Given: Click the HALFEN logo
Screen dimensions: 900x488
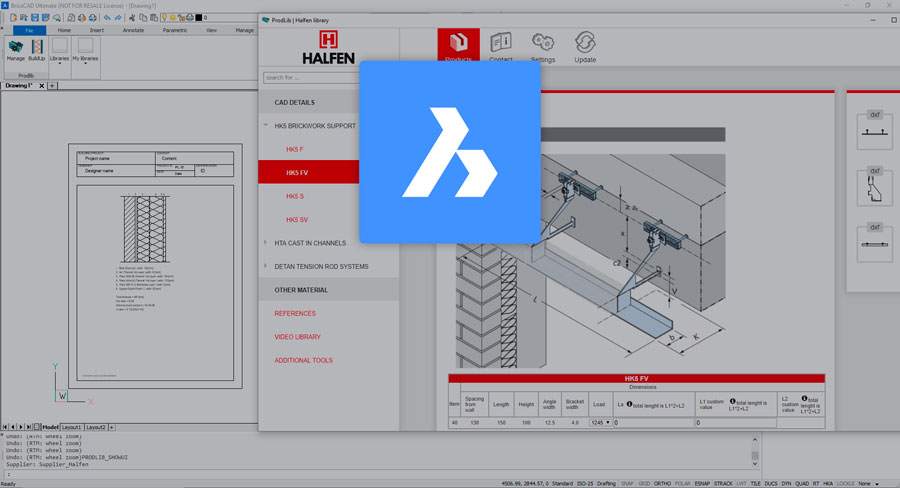Looking at the screenshot, I should coord(328,47).
